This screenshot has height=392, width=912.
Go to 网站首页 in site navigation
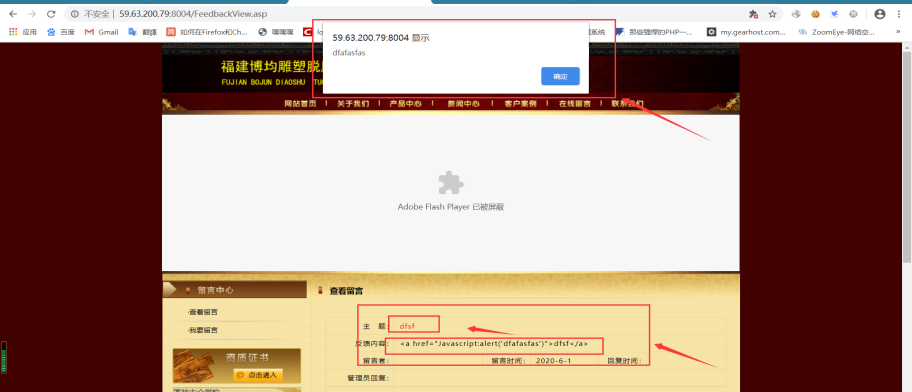300,104
